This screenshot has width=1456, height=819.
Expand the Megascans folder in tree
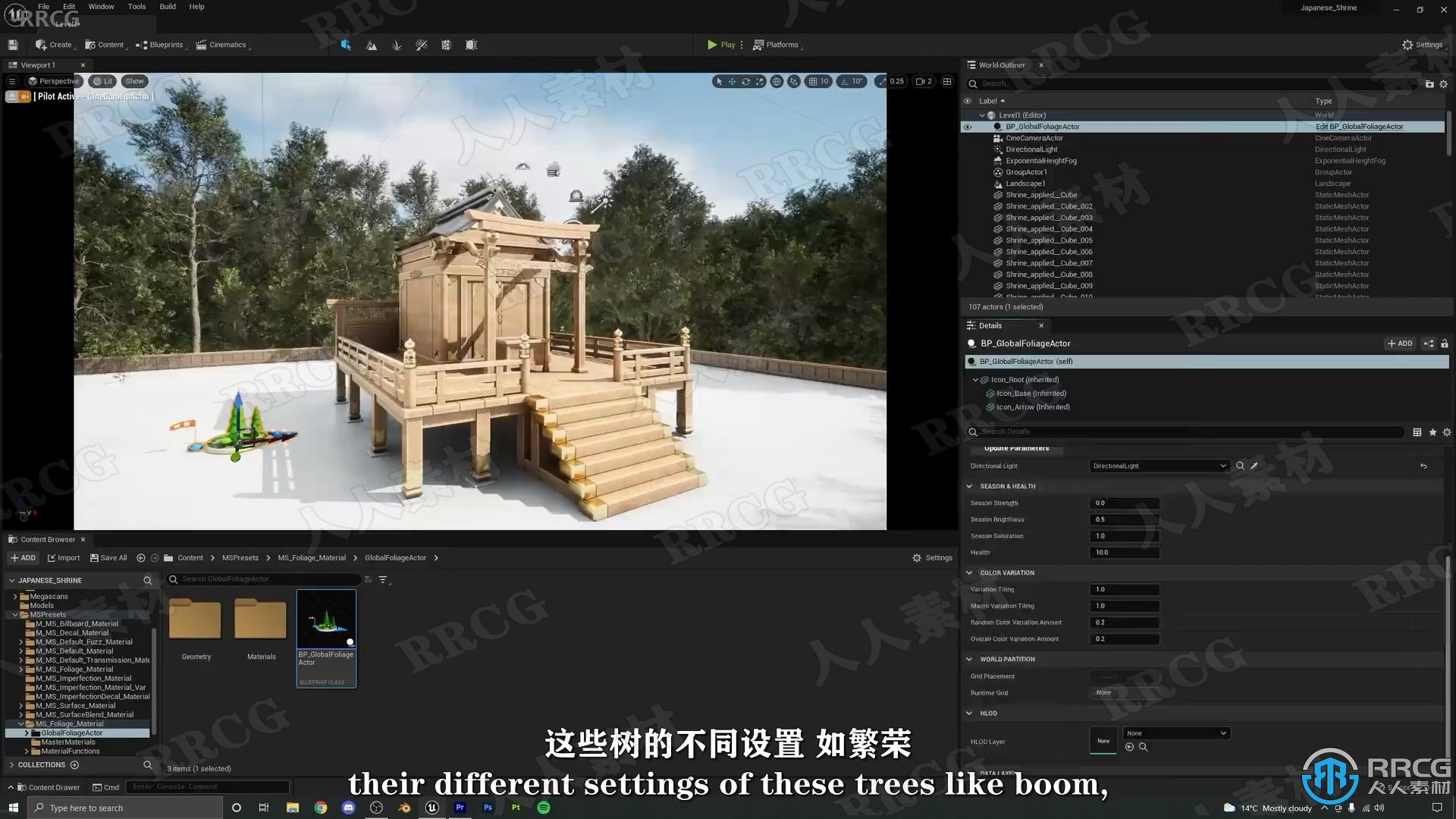[x=15, y=597]
